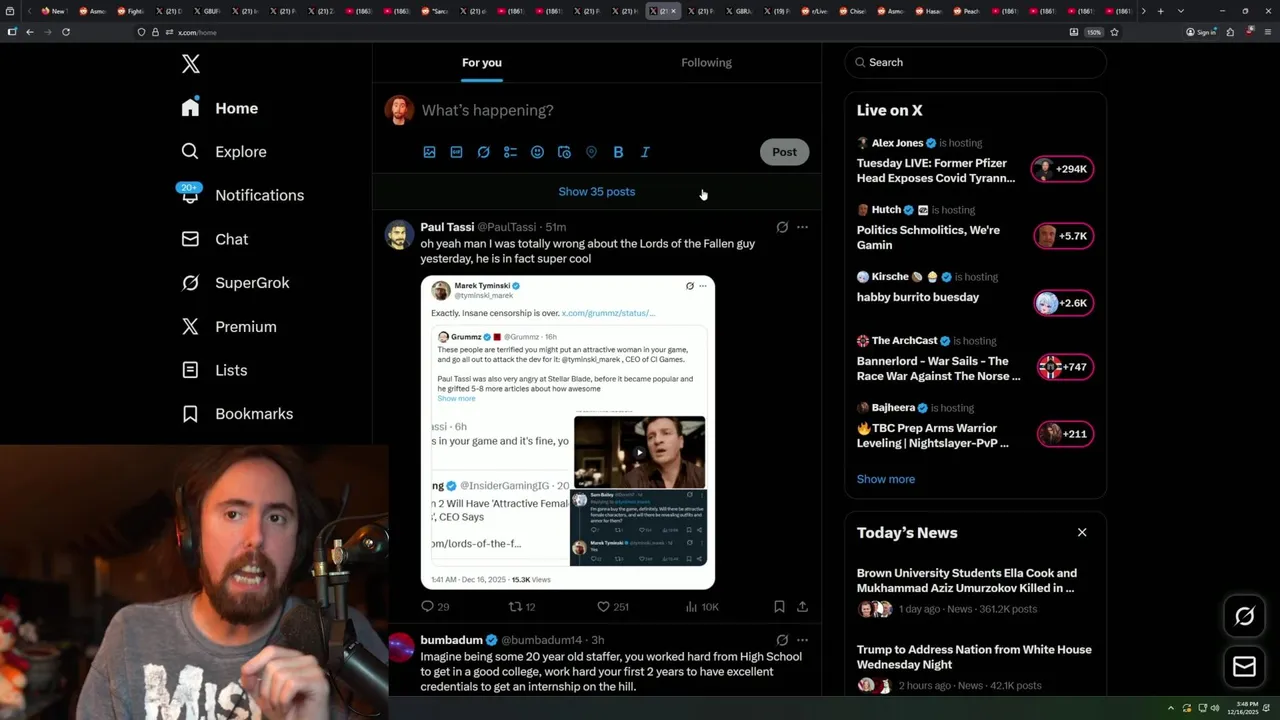1280x720 pixels.
Task: Open more menu on Paul Tassi post
Action: [802, 227]
